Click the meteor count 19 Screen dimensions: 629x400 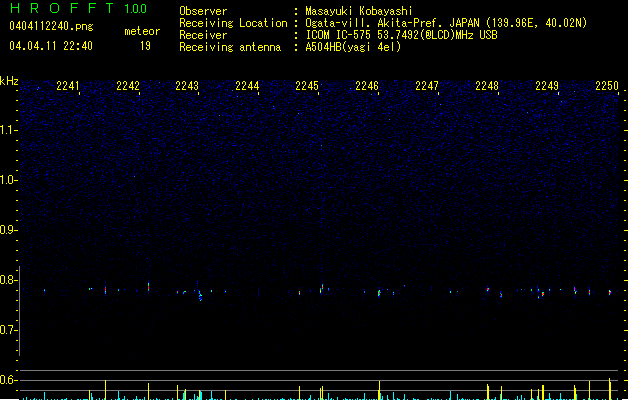tap(145, 46)
